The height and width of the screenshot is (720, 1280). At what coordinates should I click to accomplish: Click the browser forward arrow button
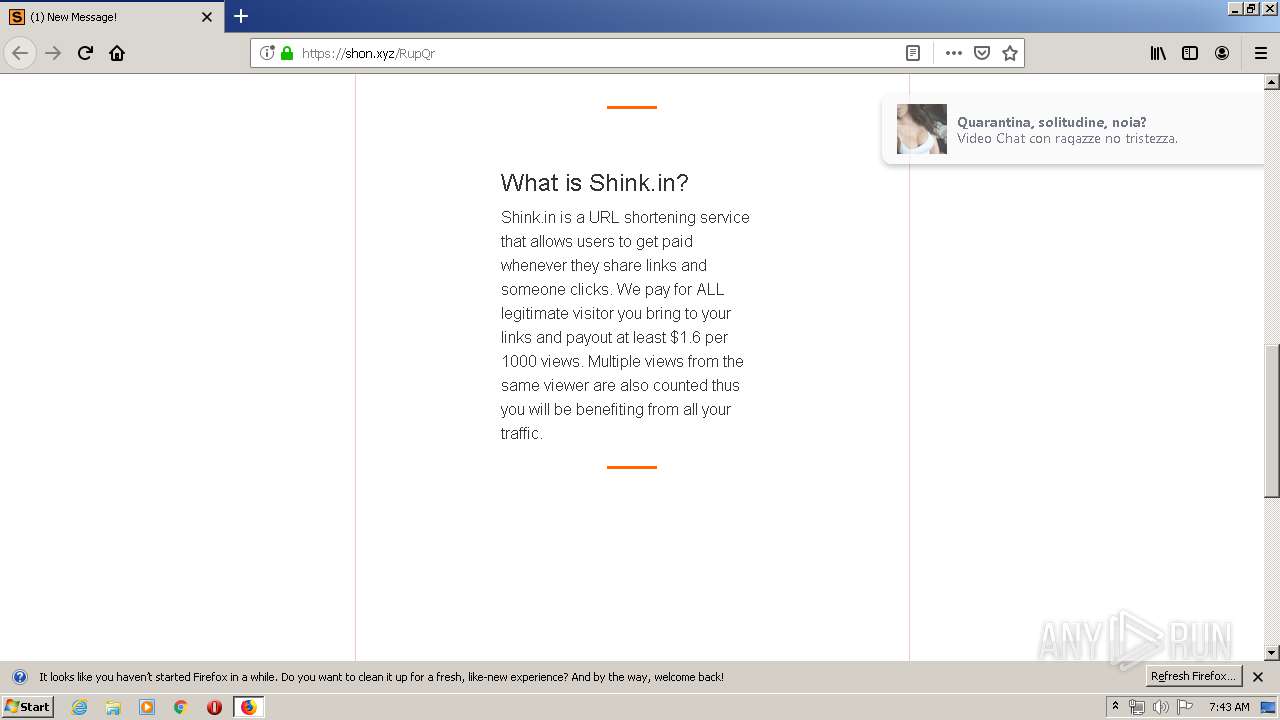click(x=53, y=53)
